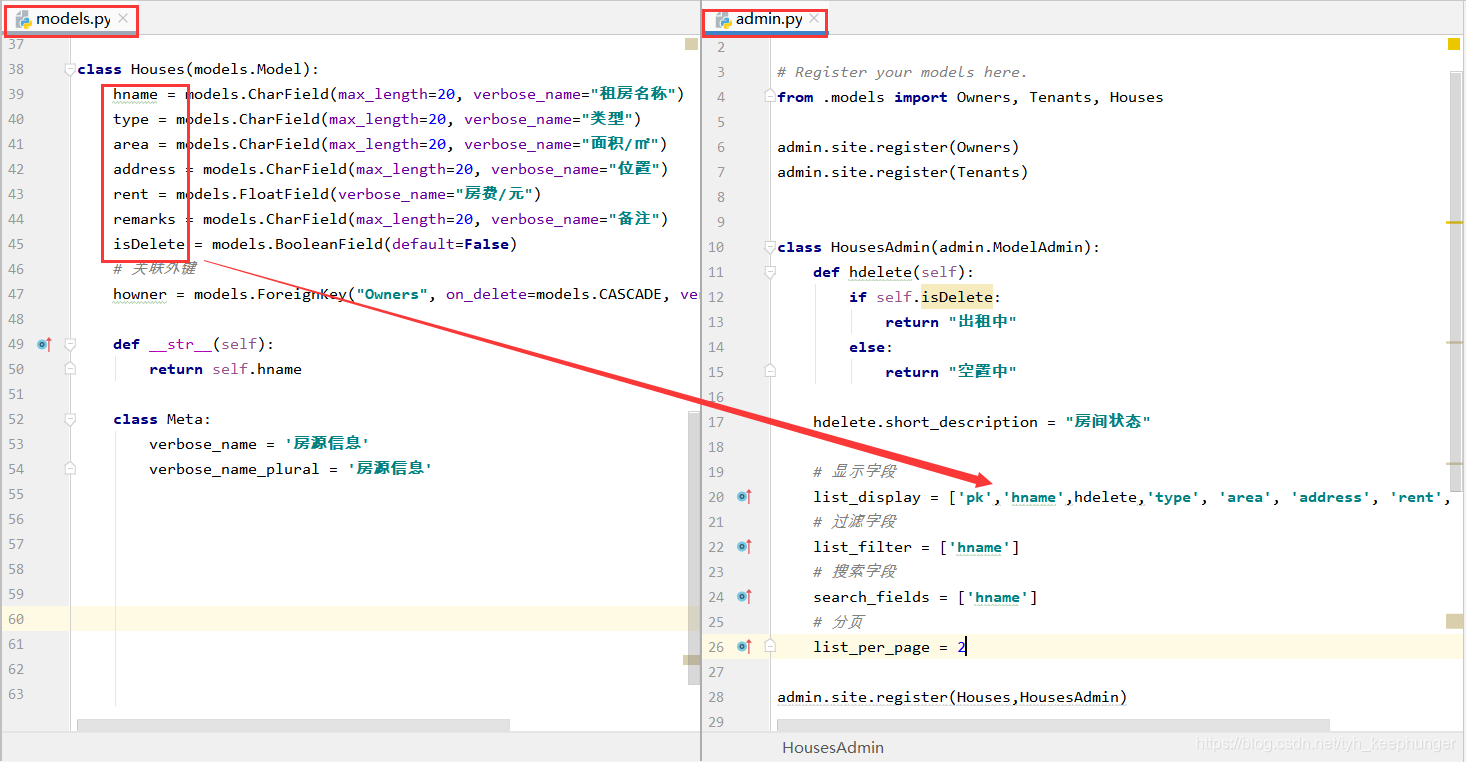Place cursor on 'hname' field in models.py

click(x=135, y=94)
